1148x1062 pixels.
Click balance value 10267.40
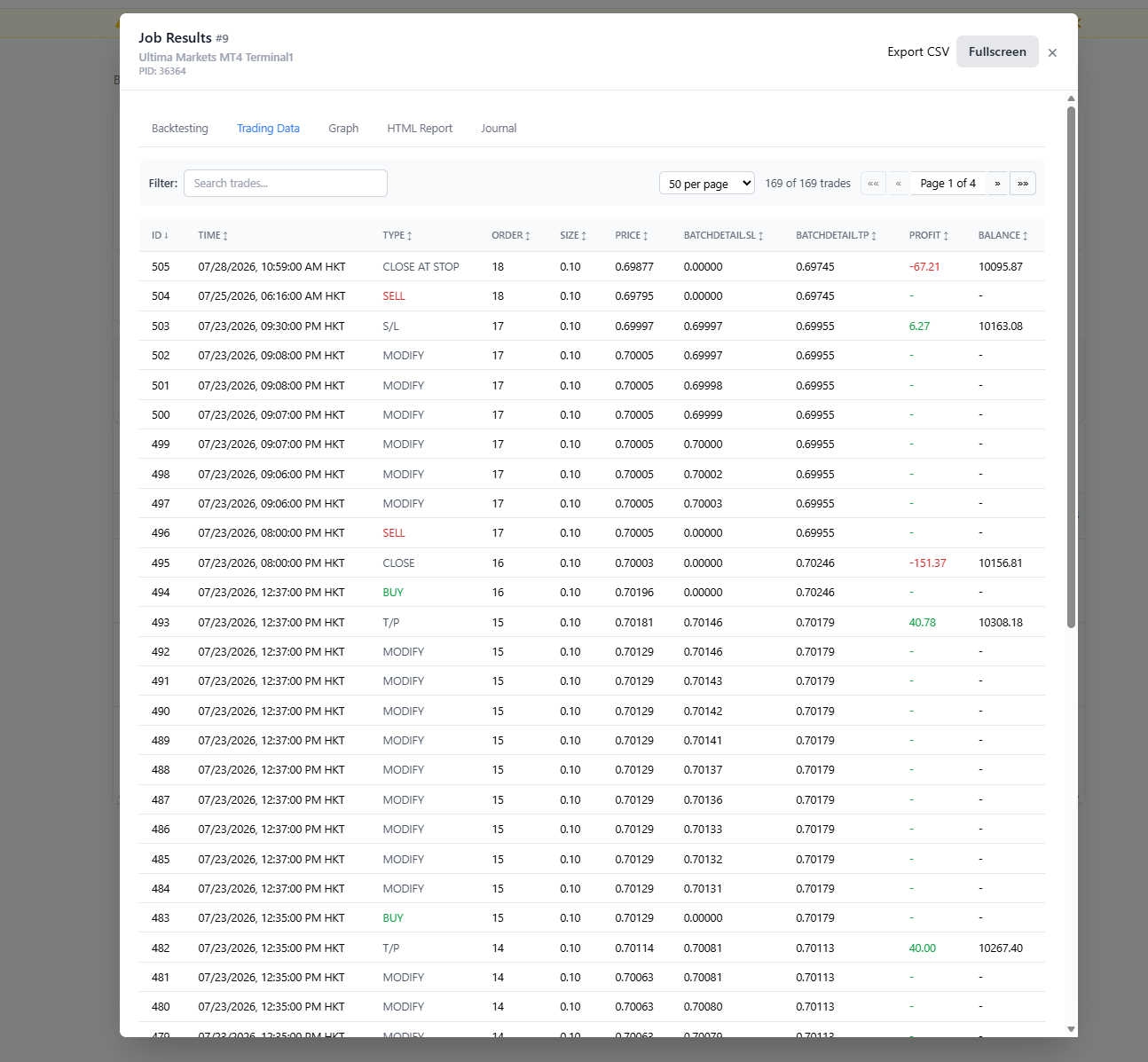coord(1001,948)
